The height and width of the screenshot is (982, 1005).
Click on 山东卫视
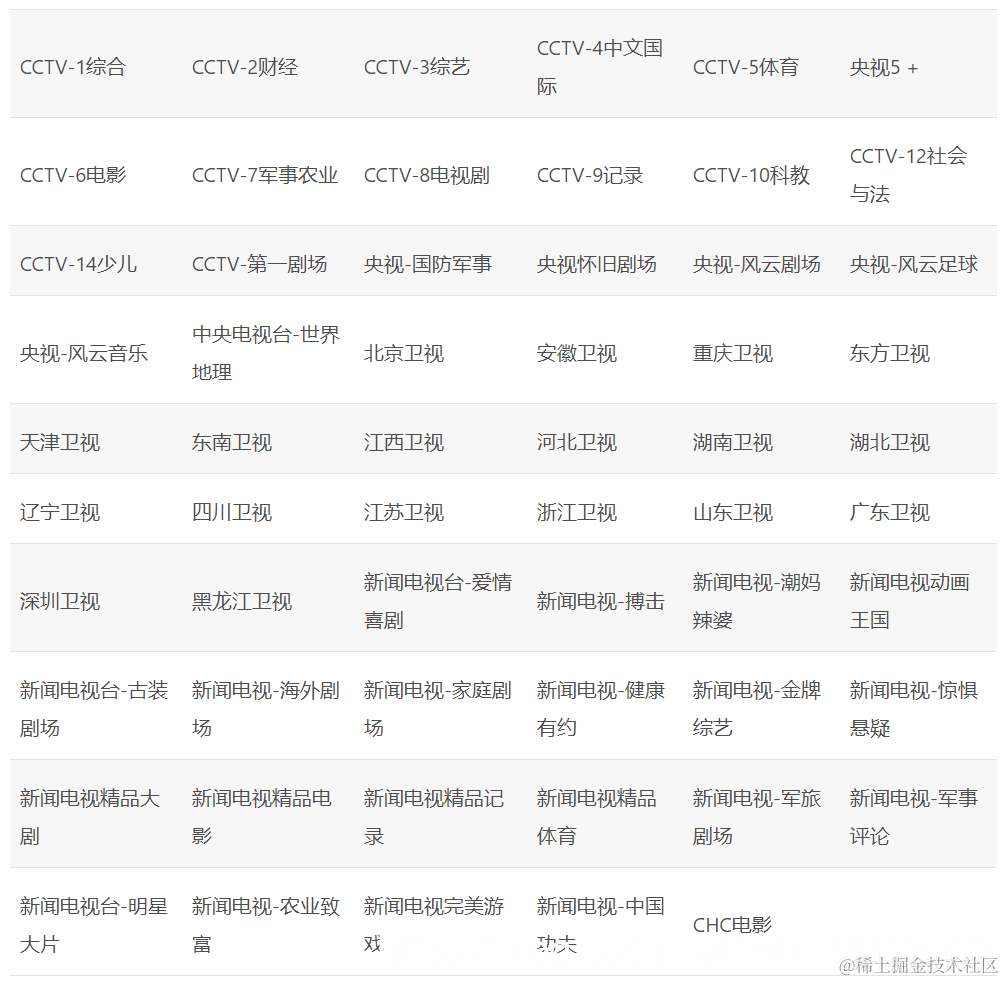733,512
